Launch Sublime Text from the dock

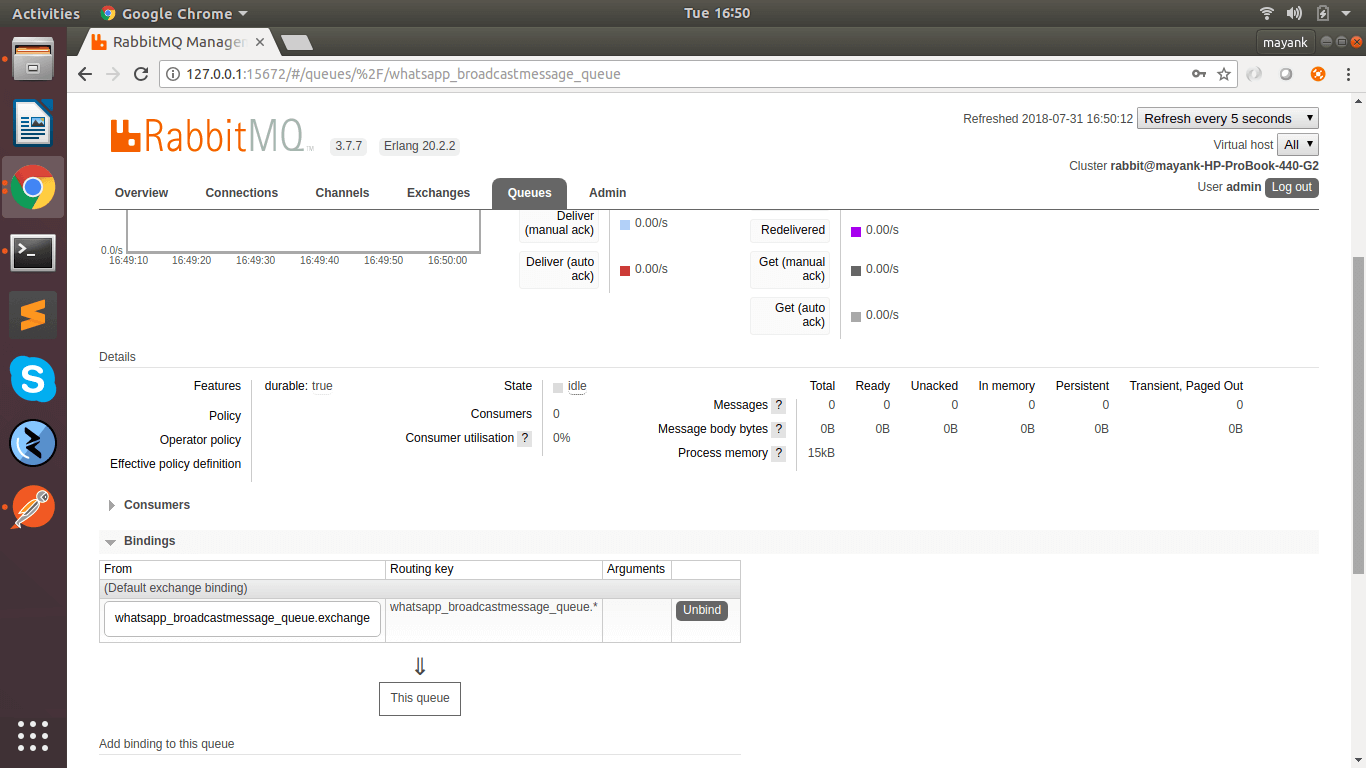[x=33, y=316]
